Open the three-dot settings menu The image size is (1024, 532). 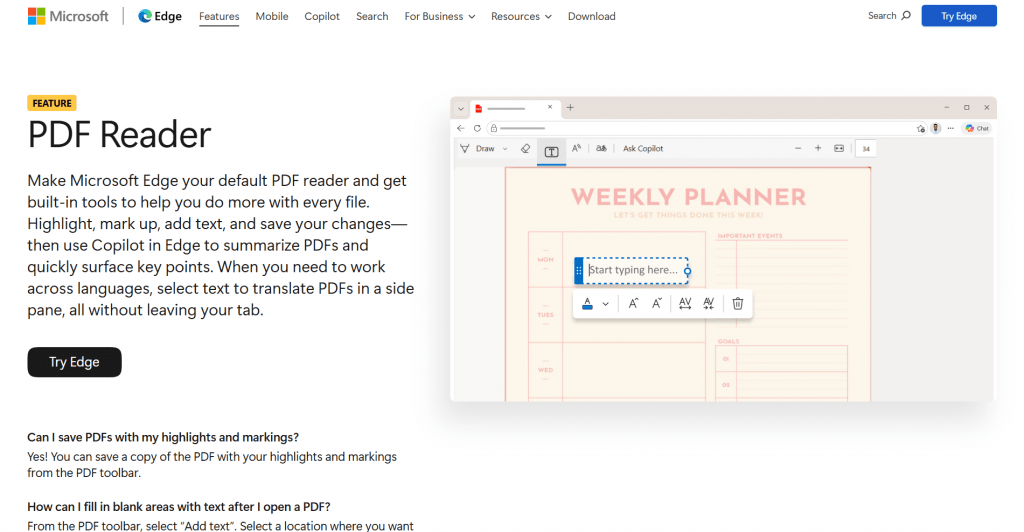pyautogui.click(x=951, y=129)
